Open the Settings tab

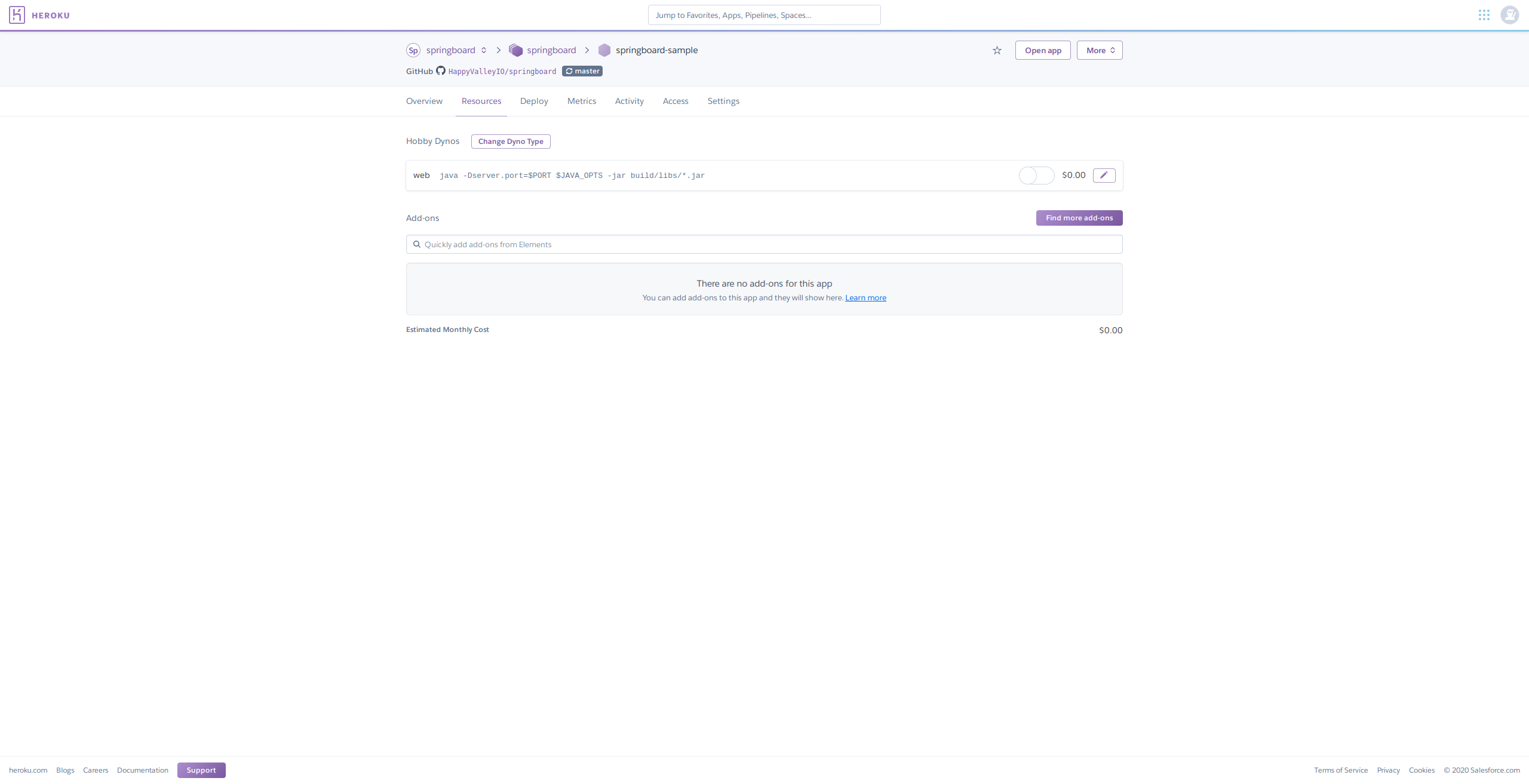tap(723, 101)
